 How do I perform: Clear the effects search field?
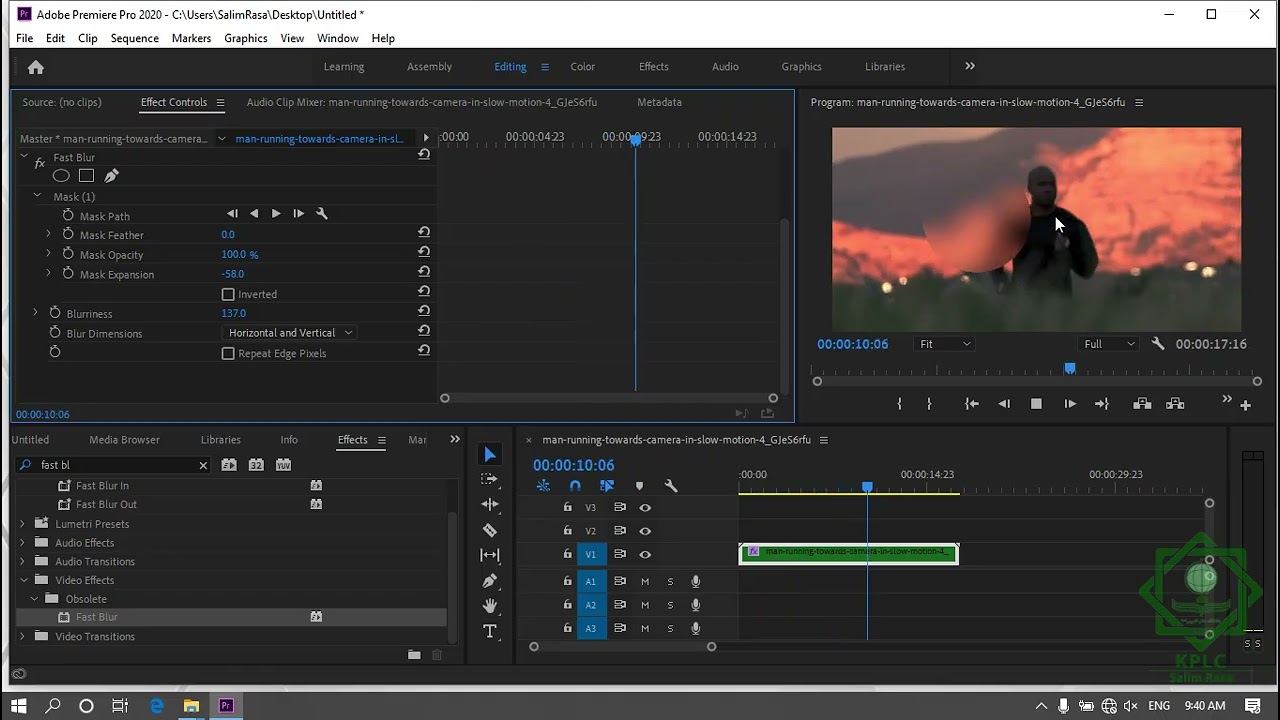[x=203, y=465]
